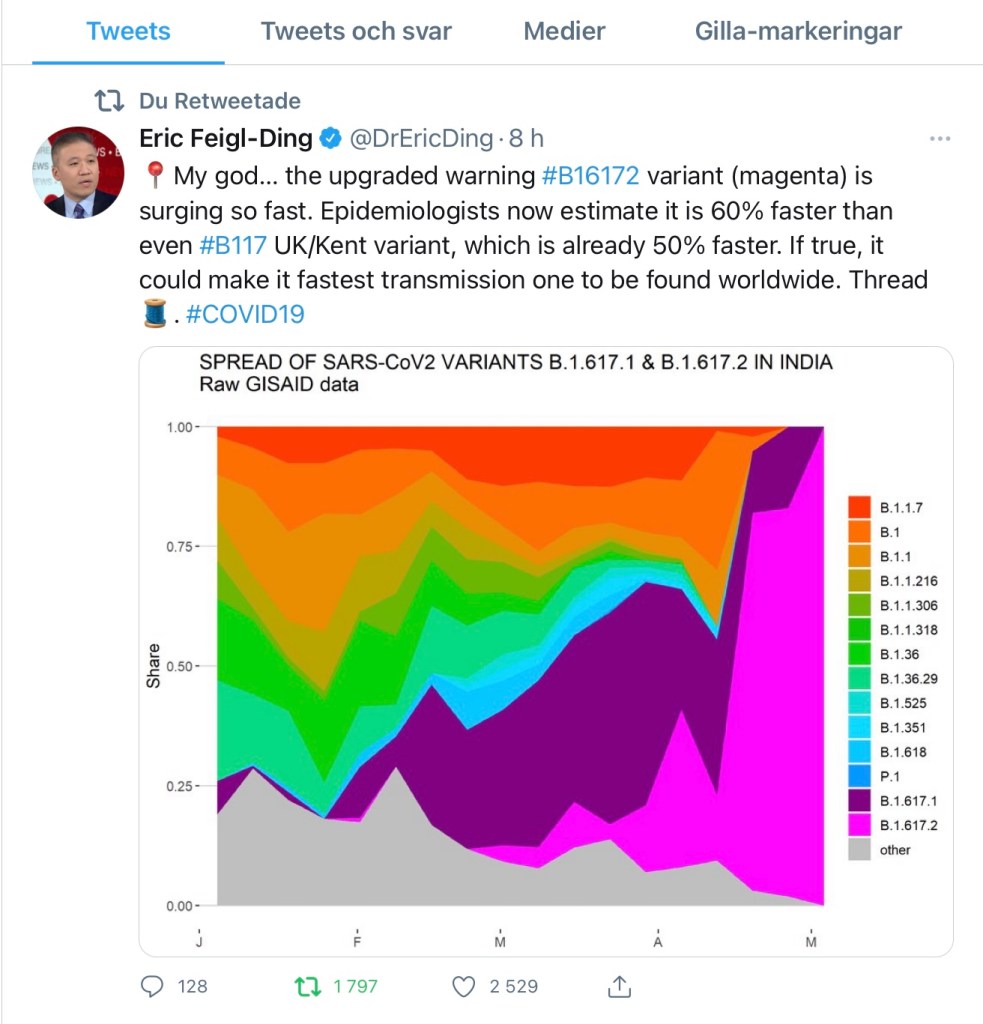
Task: Open the #B16172 hashtag link
Action: (590, 177)
